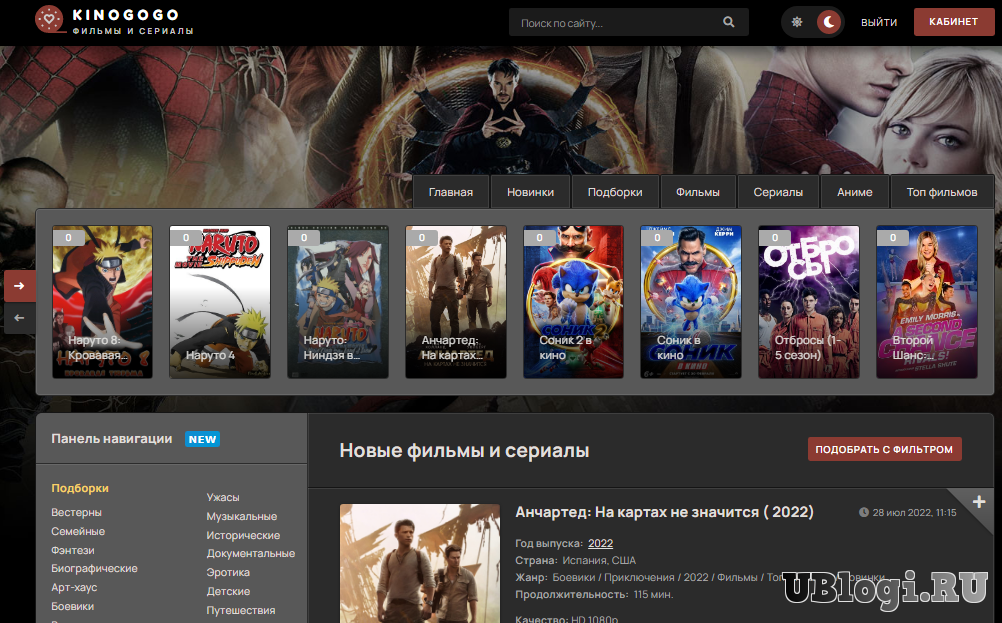Switch to the Новинки tab

[x=530, y=192]
